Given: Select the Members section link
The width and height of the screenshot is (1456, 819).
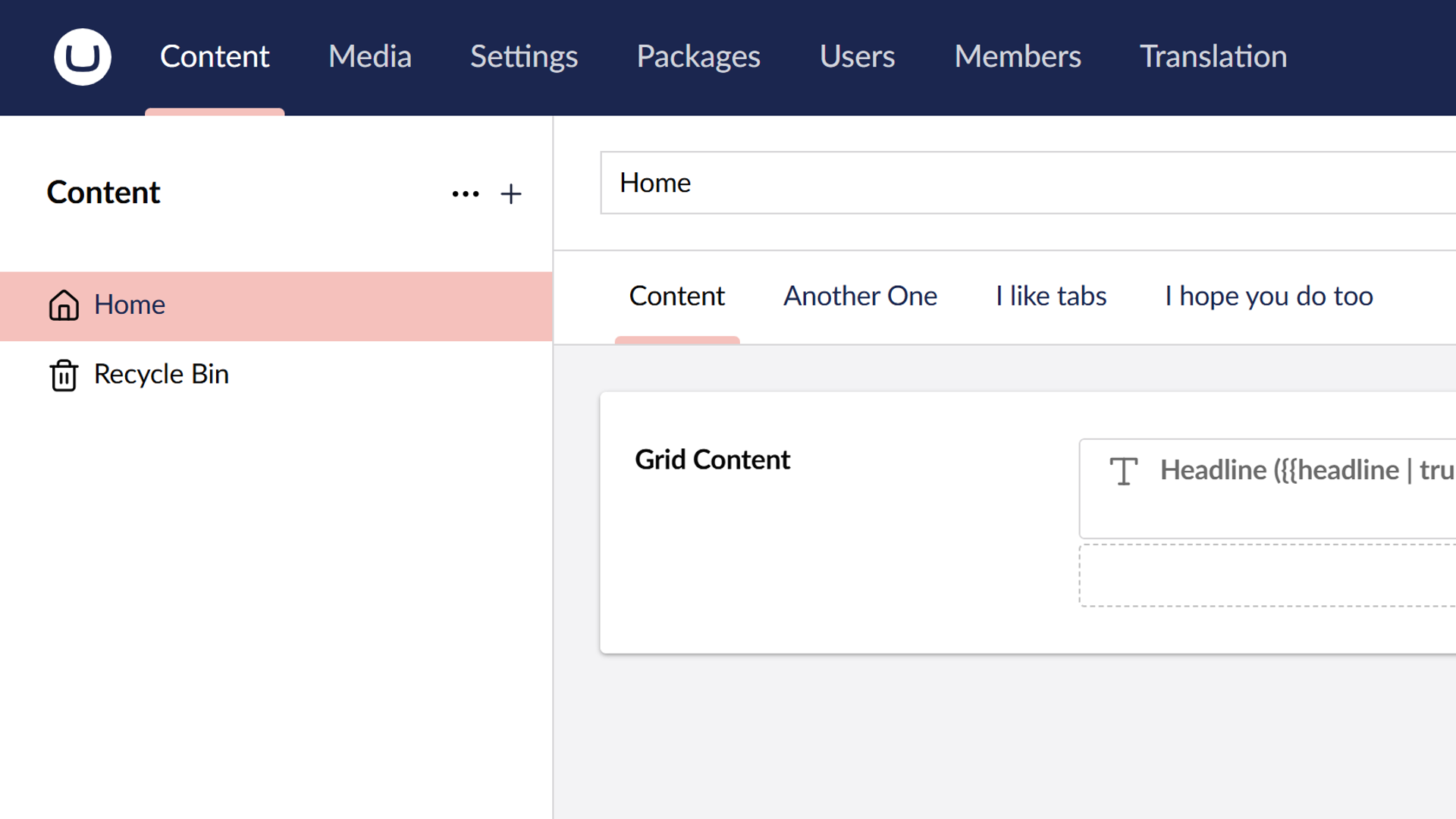Looking at the screenshot, I should tap(1018, 57).
